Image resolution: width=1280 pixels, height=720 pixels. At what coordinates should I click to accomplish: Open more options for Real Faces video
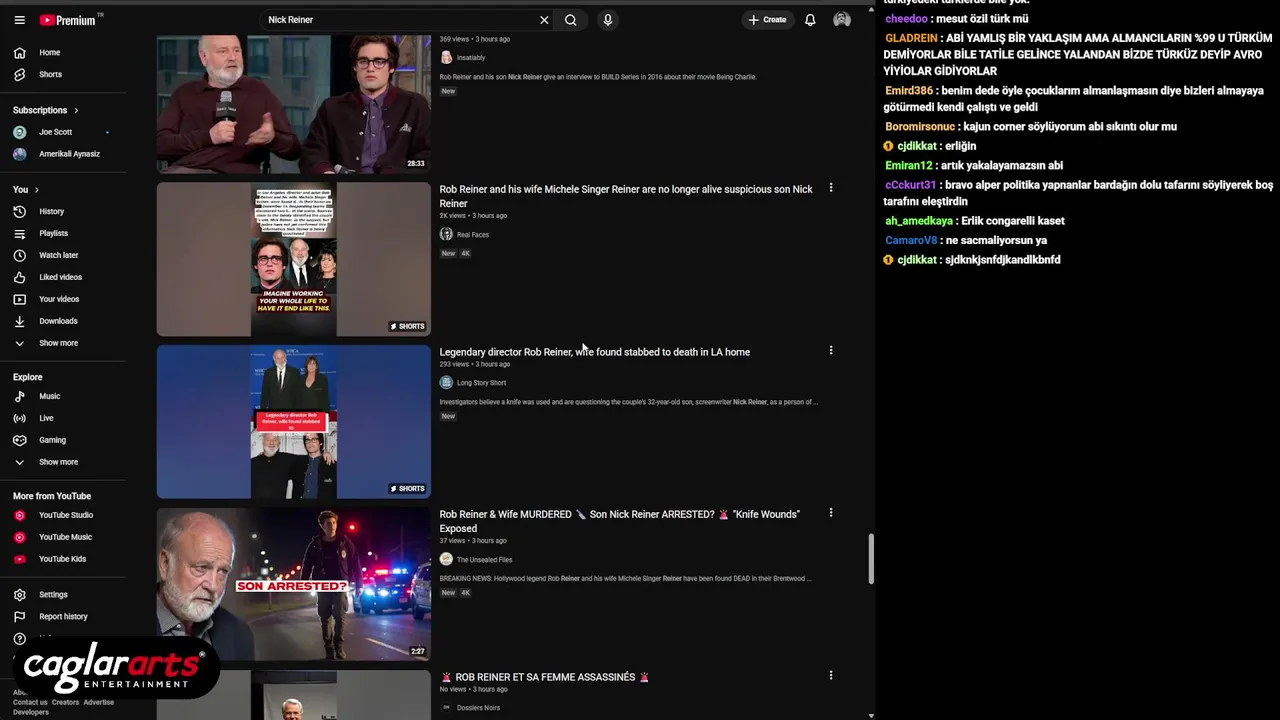point(830,188)
